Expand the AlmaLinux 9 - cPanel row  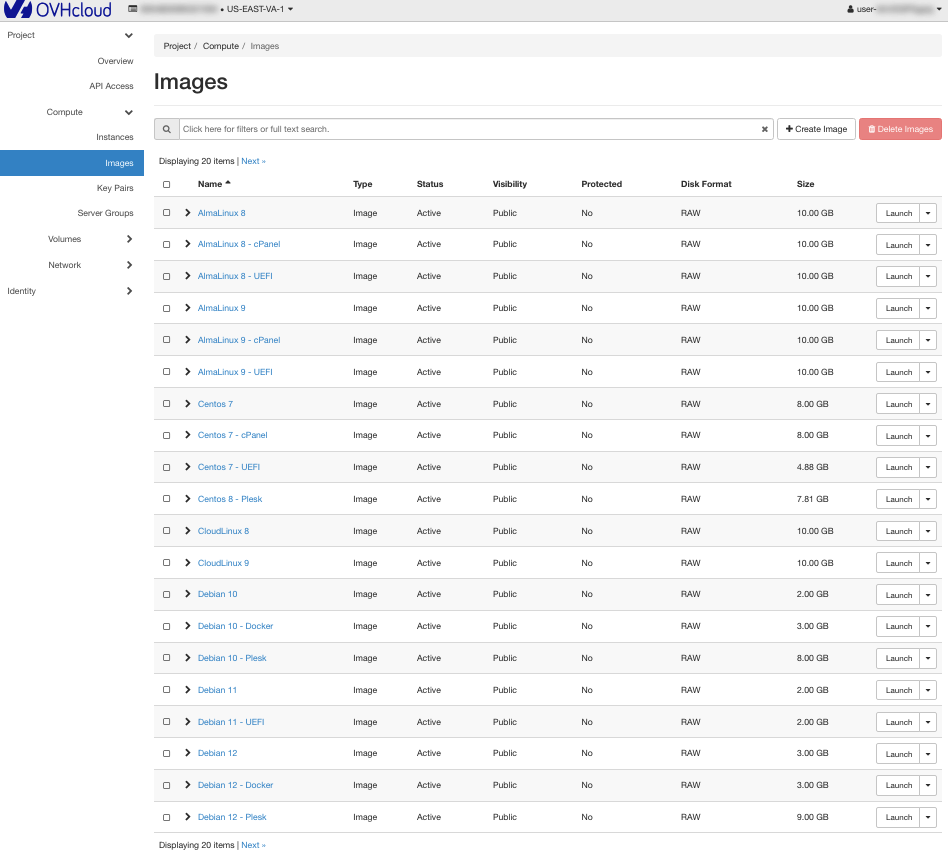[187, 340]
